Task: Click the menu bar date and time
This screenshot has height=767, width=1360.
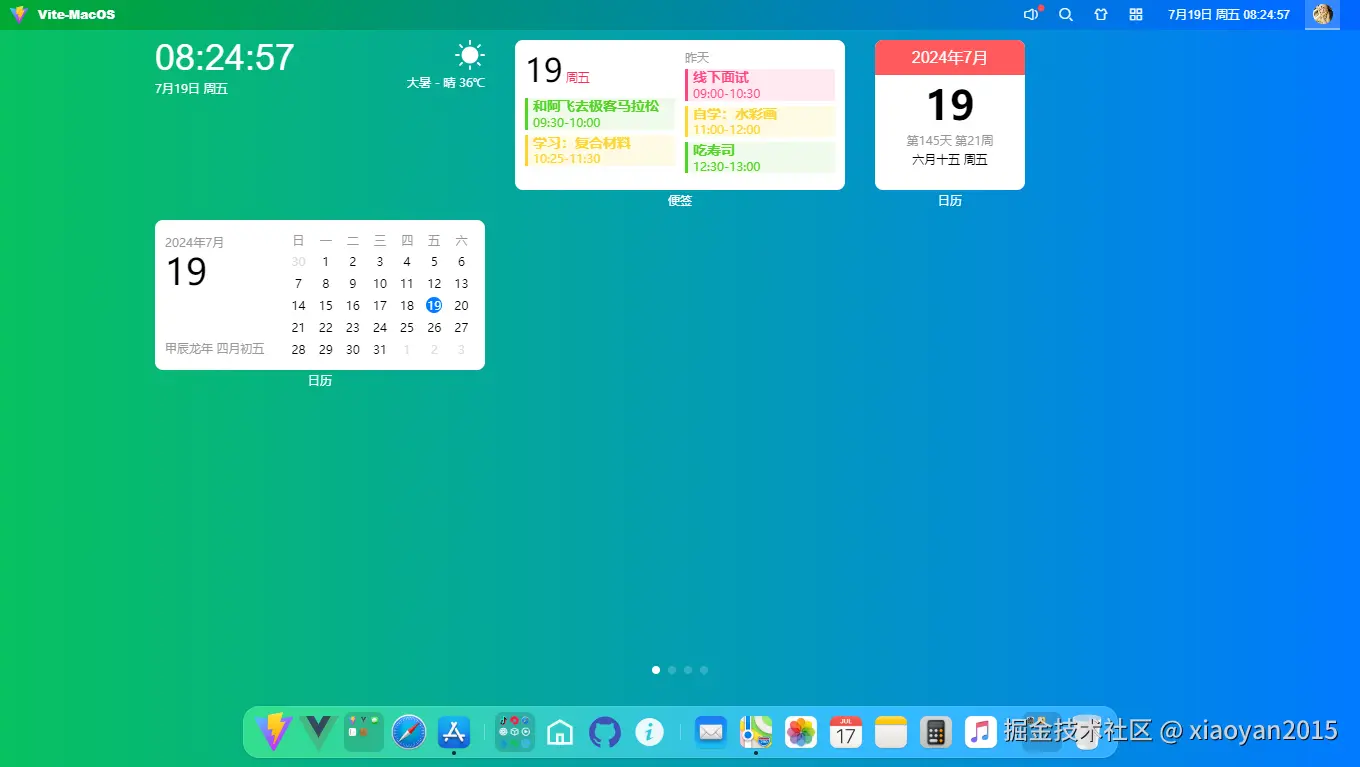Action: coord(1229,15)
